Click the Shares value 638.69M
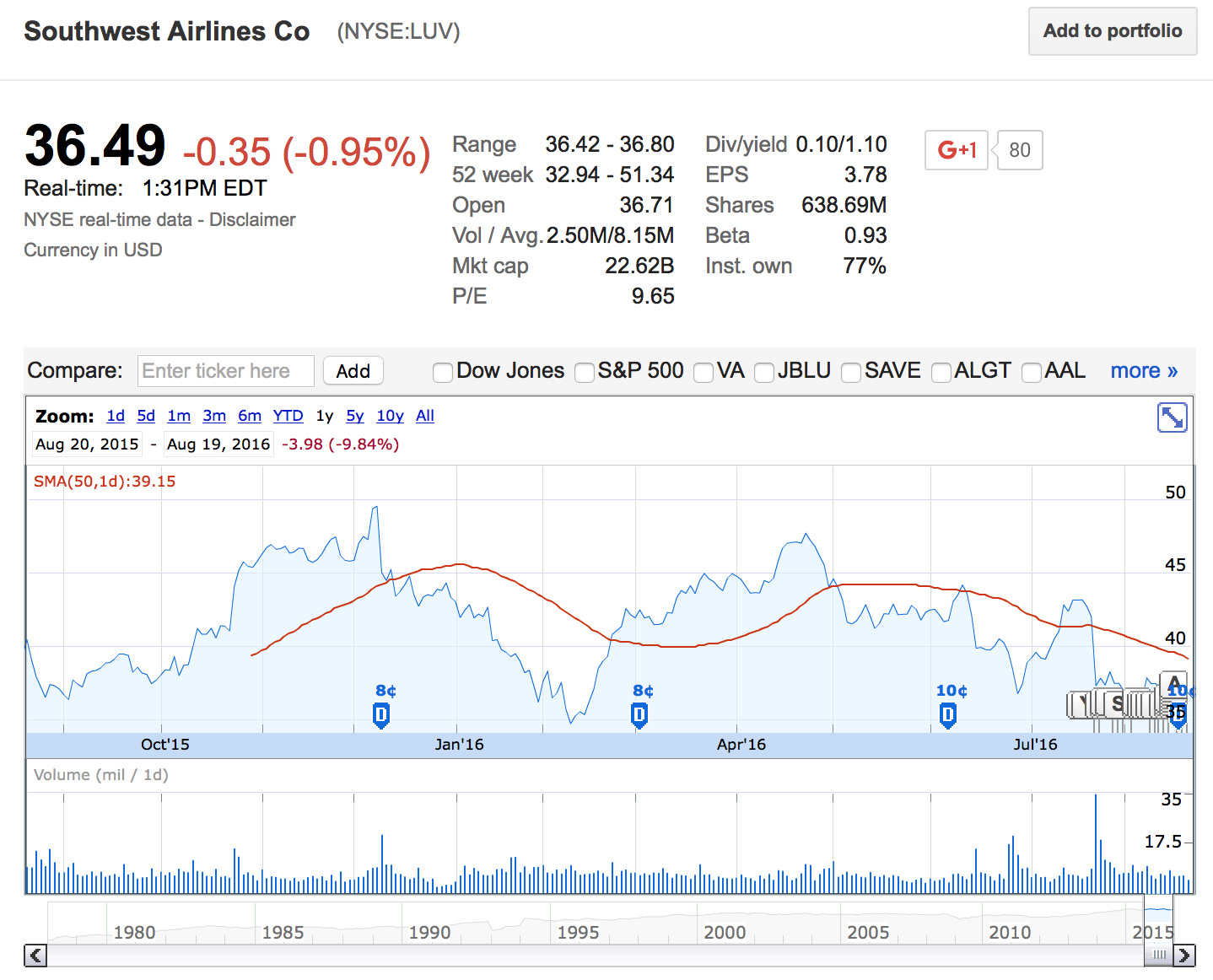Image resolution: width=1213 pixels, height=980 pixels. click(x=844, y=205)
